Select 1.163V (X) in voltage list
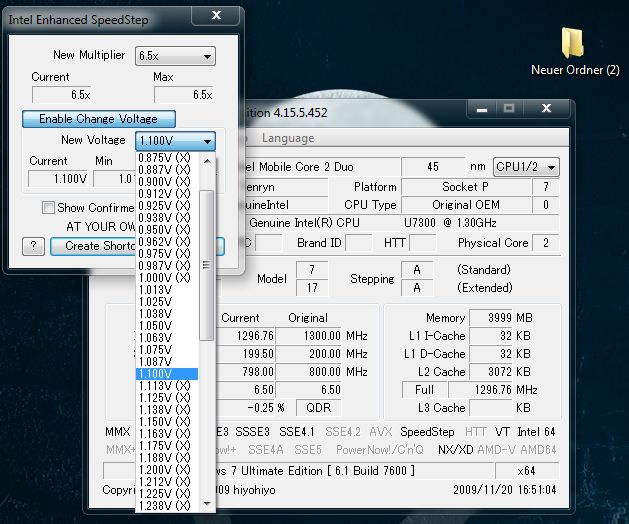Viewport: 629px width, 524px height. tap(167, 434)
